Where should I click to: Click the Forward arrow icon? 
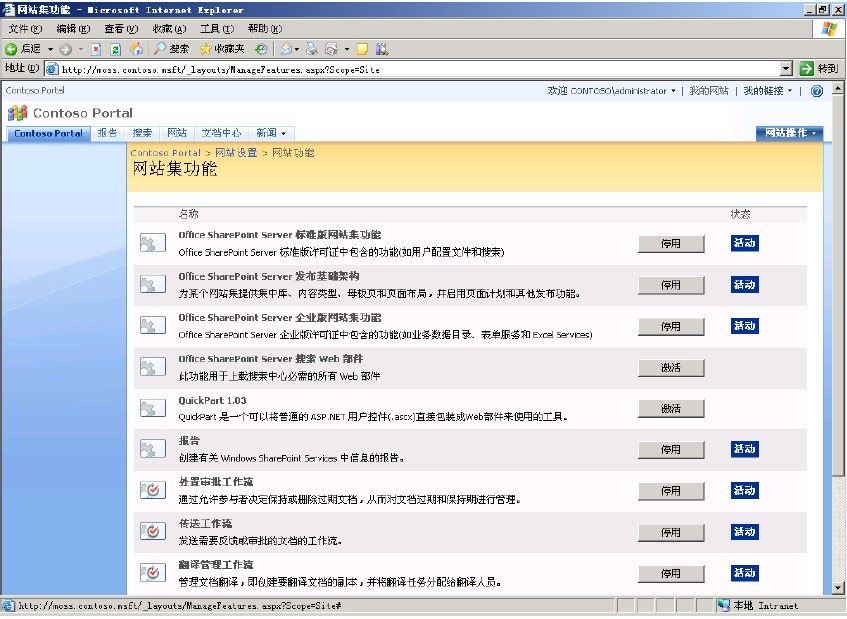pos(65,50)
